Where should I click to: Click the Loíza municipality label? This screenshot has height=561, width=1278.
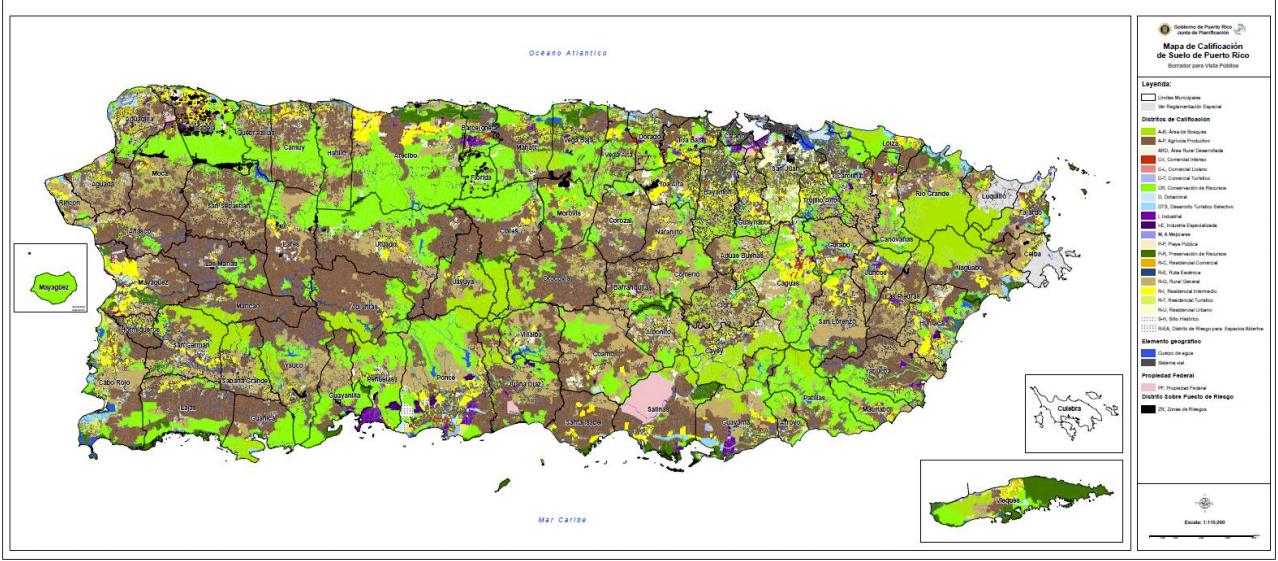[890, 144]
